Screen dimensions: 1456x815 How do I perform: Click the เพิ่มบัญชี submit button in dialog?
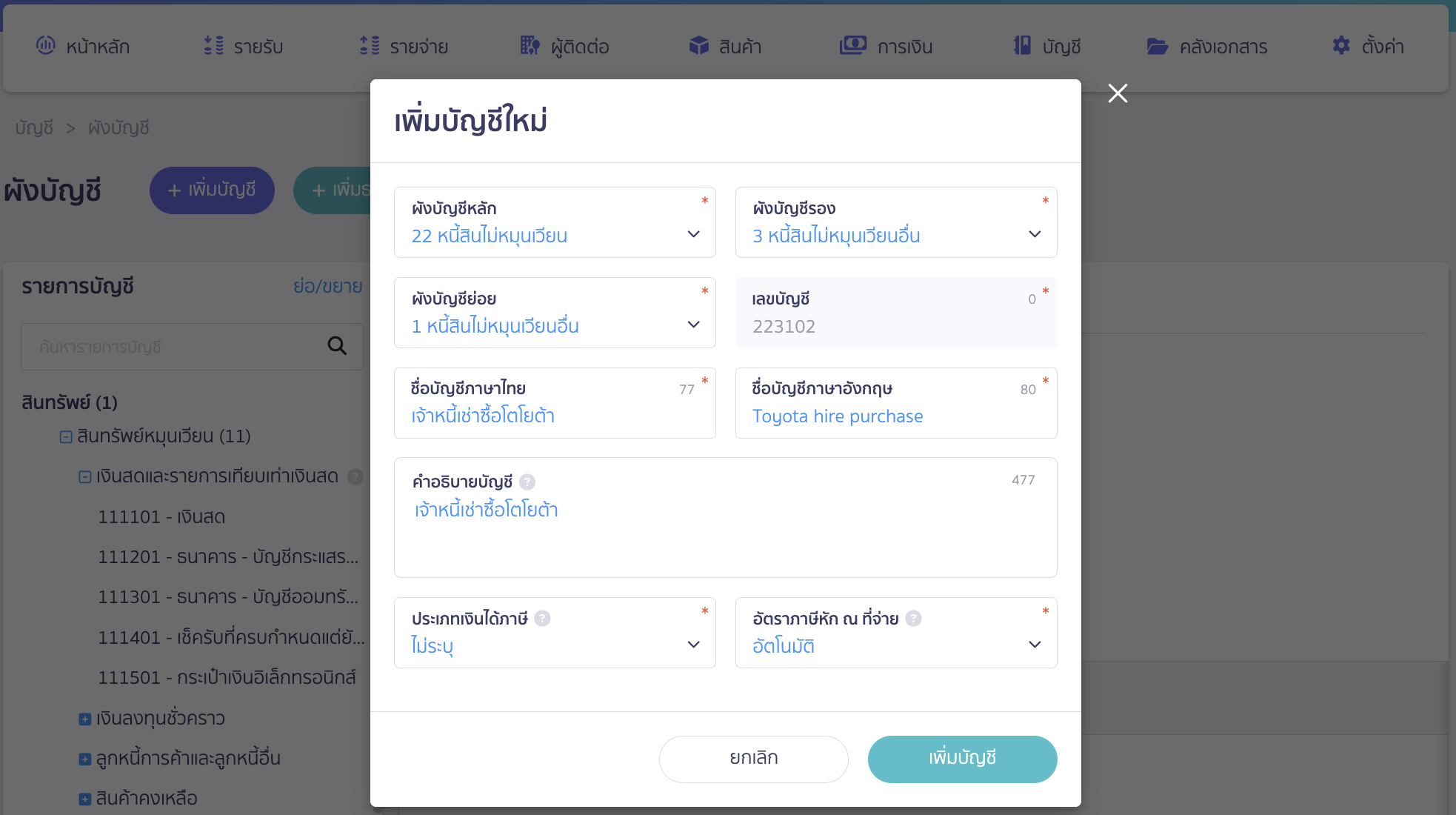pyautogui.click(x=962, y=759)
